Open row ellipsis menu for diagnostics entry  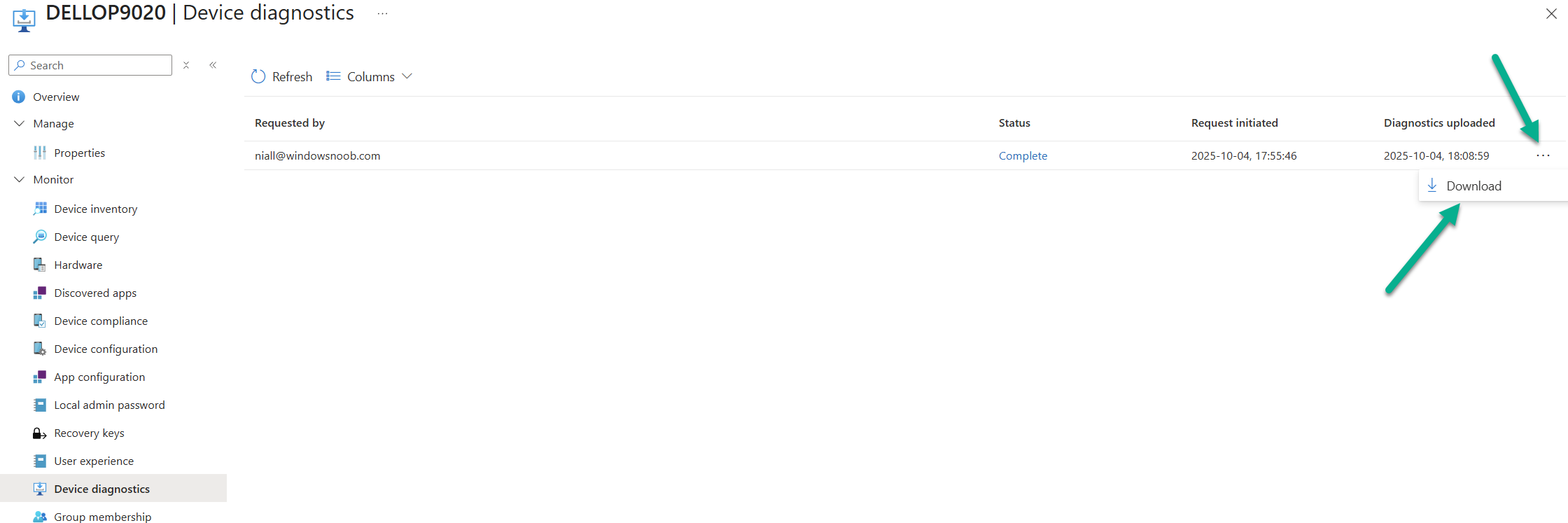[1543, 155]
